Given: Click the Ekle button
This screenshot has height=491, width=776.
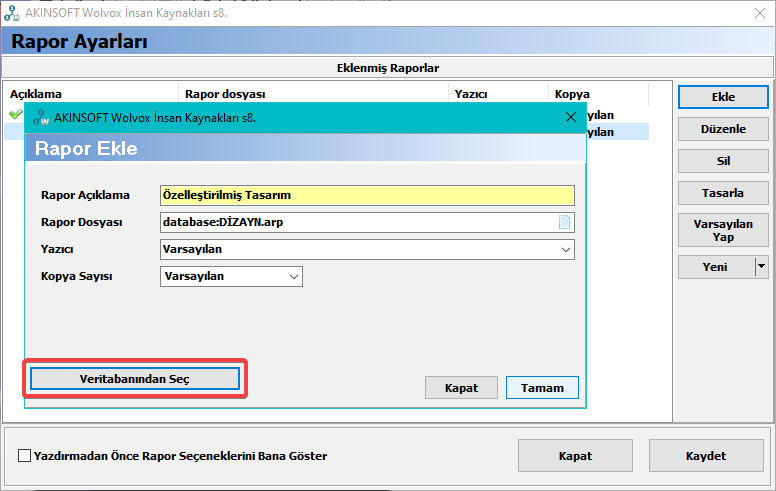Looking at the screenshot, I should [x=723, y=97].
